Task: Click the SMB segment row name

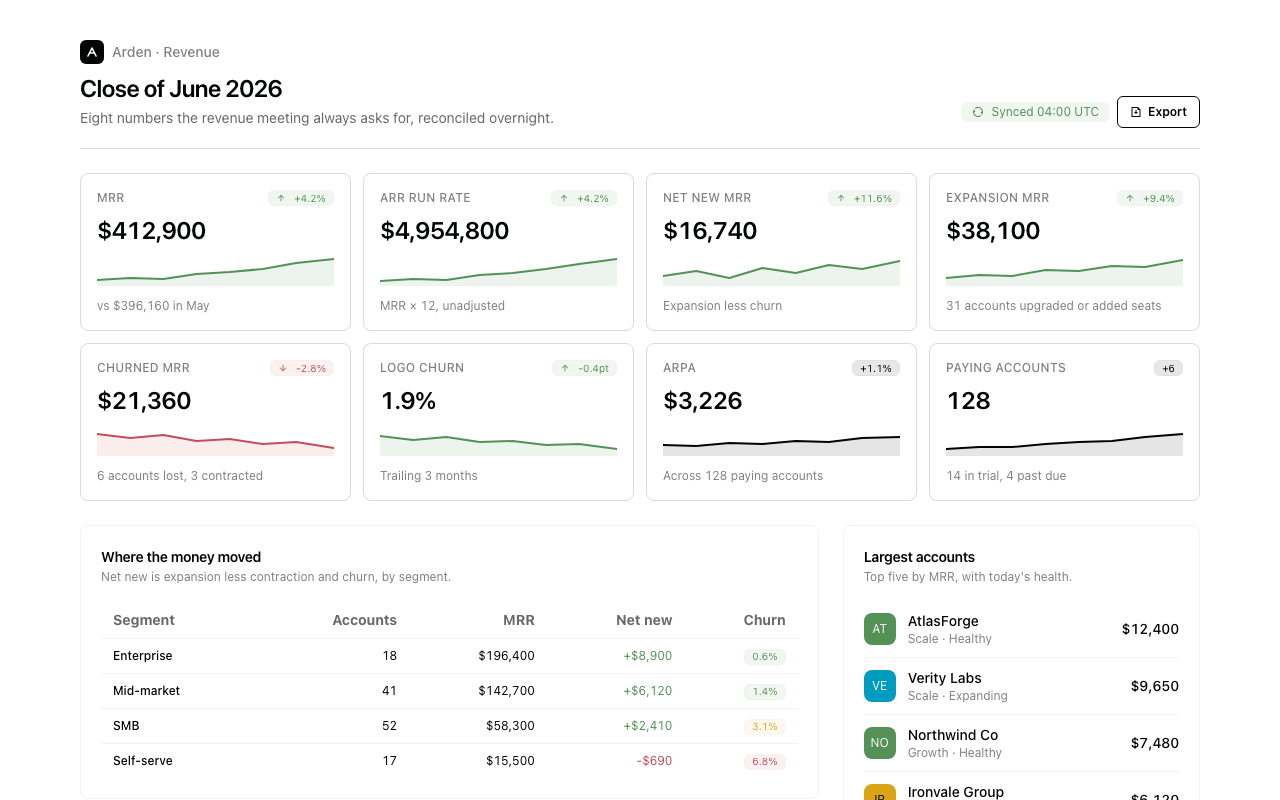Action: 126,726
